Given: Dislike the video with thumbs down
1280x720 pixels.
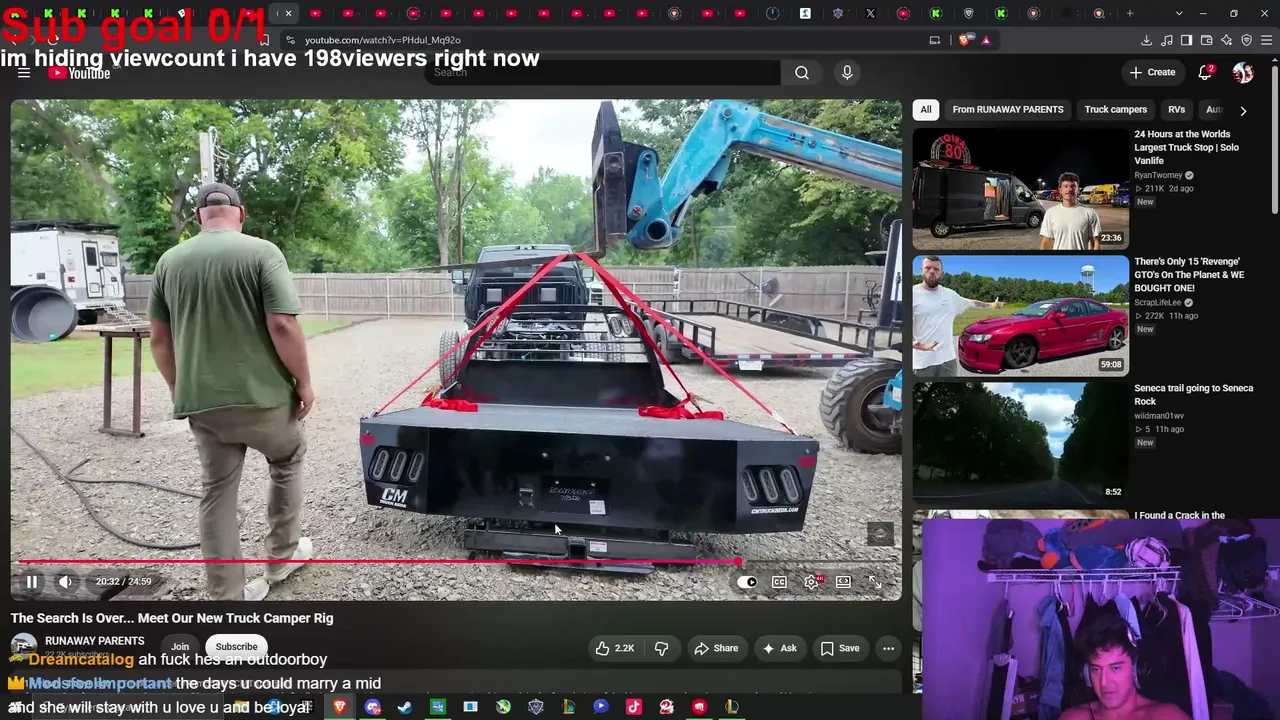Looking at the screenshot, I should pyautogui.click(x=661, y=648).
